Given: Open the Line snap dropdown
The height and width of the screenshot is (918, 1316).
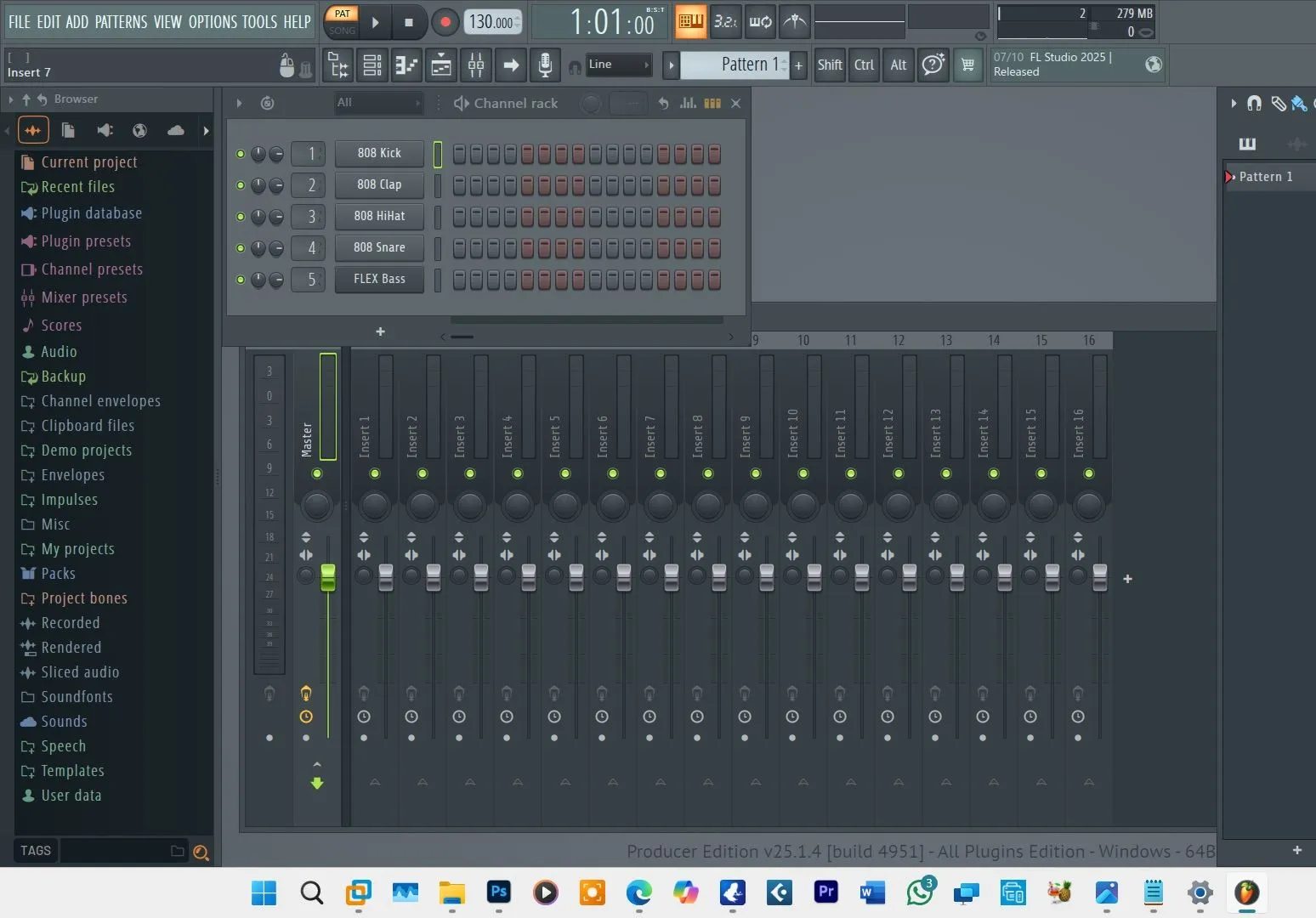Looking at the screenshot, I should click(x=619, y=65).
